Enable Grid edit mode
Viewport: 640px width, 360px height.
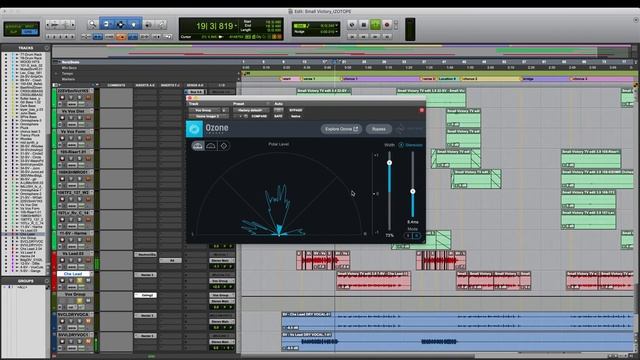(29, 31)
